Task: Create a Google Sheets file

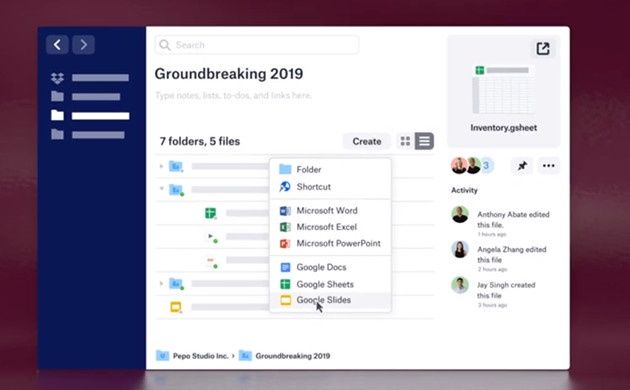Action: pyautogui.click(x=330, y=284)
